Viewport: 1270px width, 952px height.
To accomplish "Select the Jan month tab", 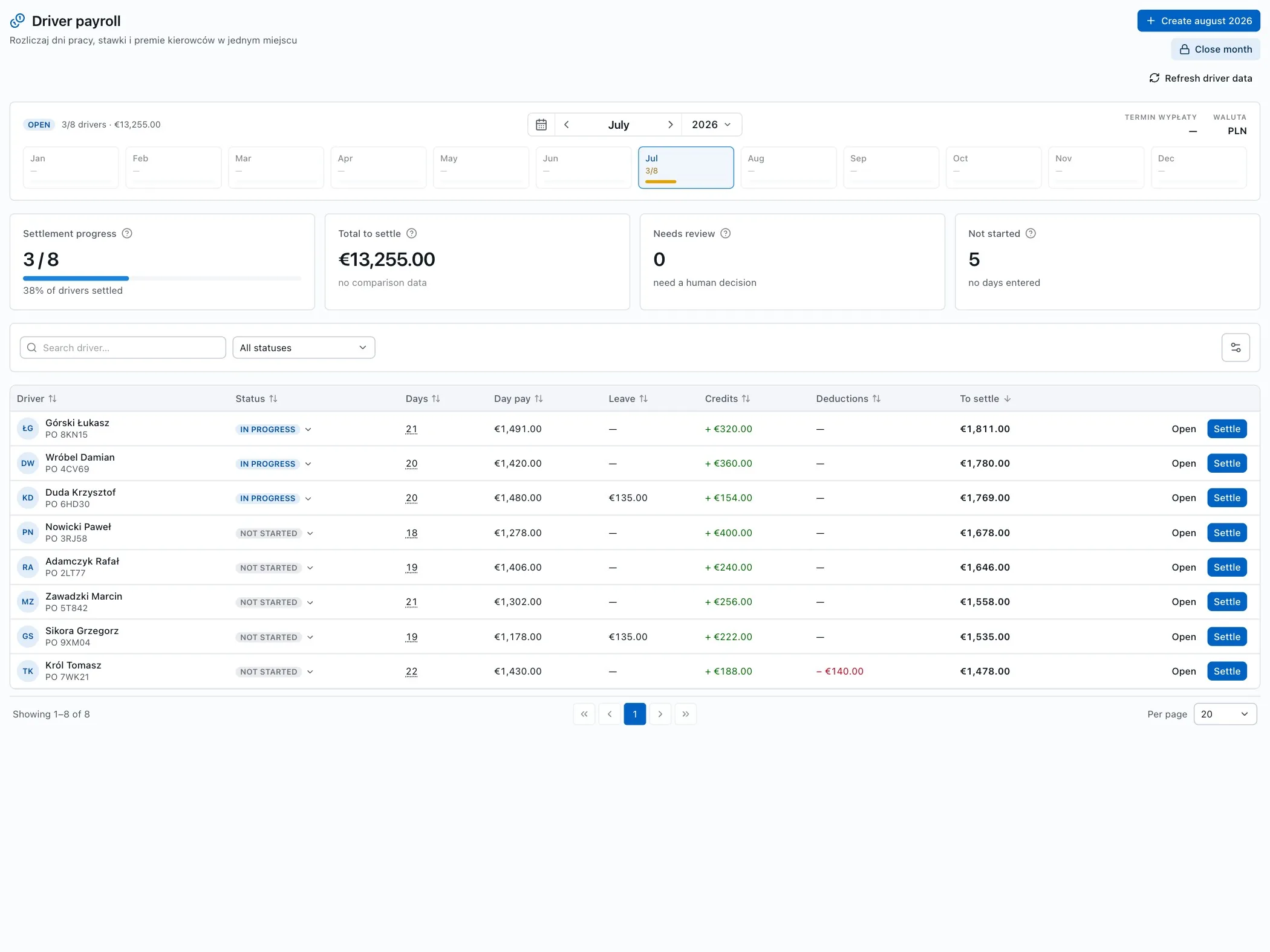I will pos(71,167).
